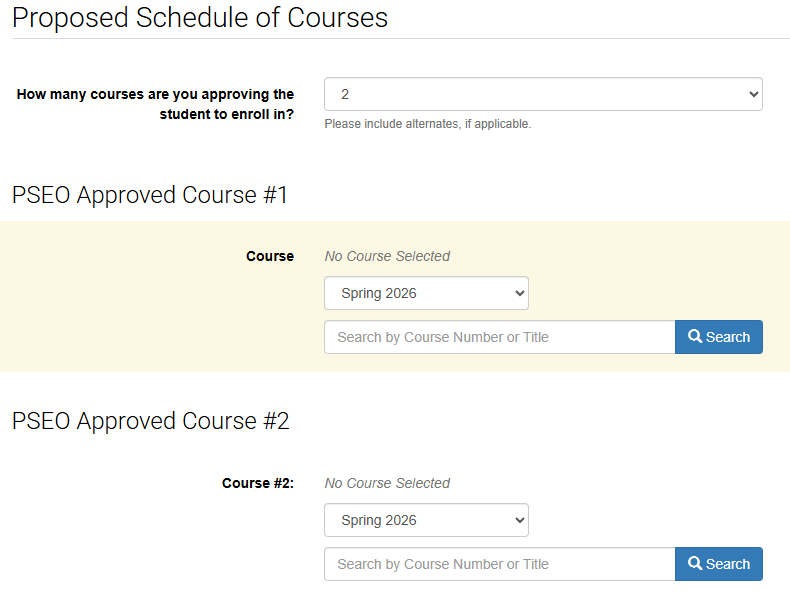Click the chevron arrow on Course #2 term selector
The height and width of the screenshot is (602, 790).
tap(518, 520)
